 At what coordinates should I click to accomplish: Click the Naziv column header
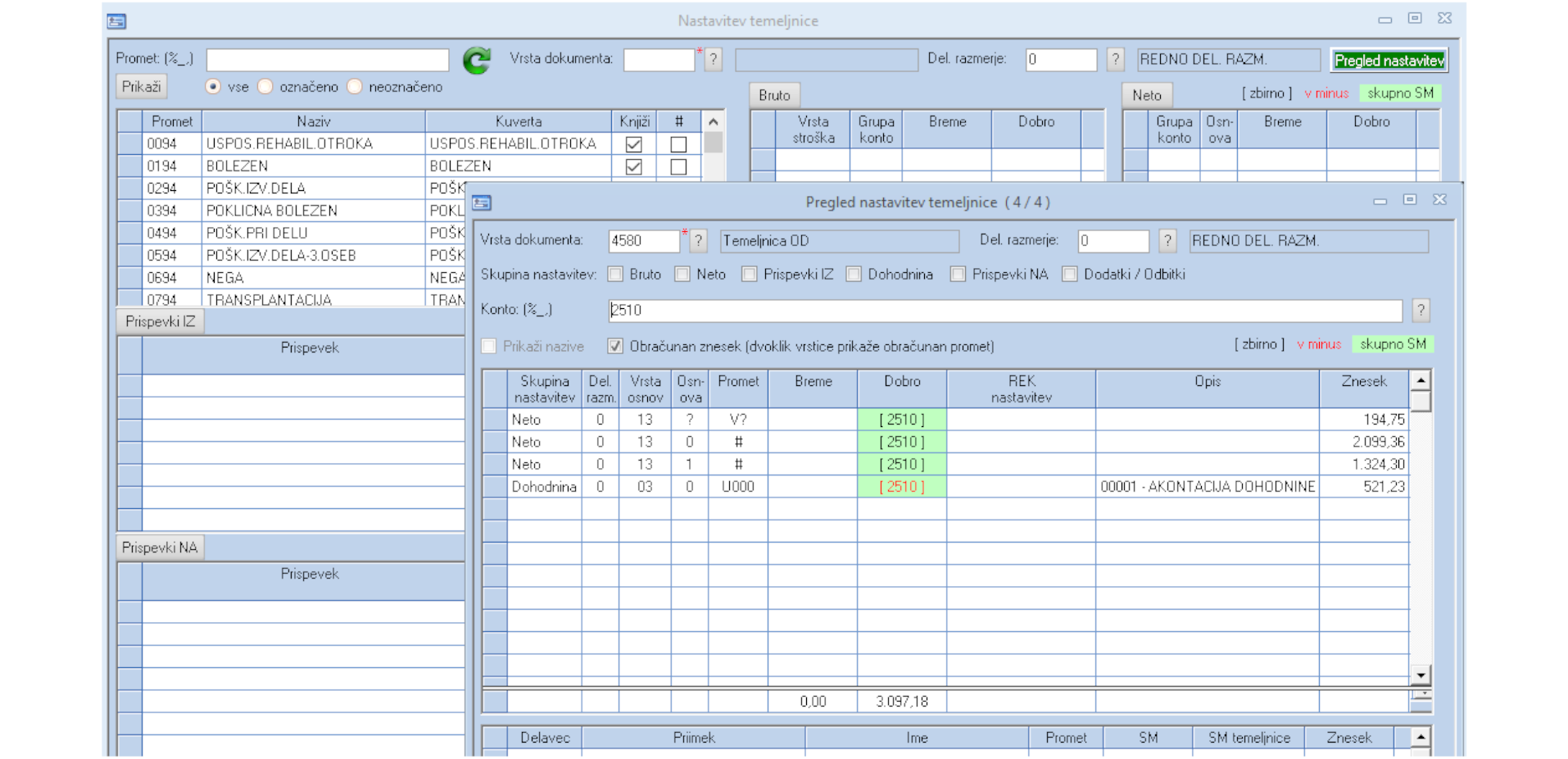(x=314, y=121)
